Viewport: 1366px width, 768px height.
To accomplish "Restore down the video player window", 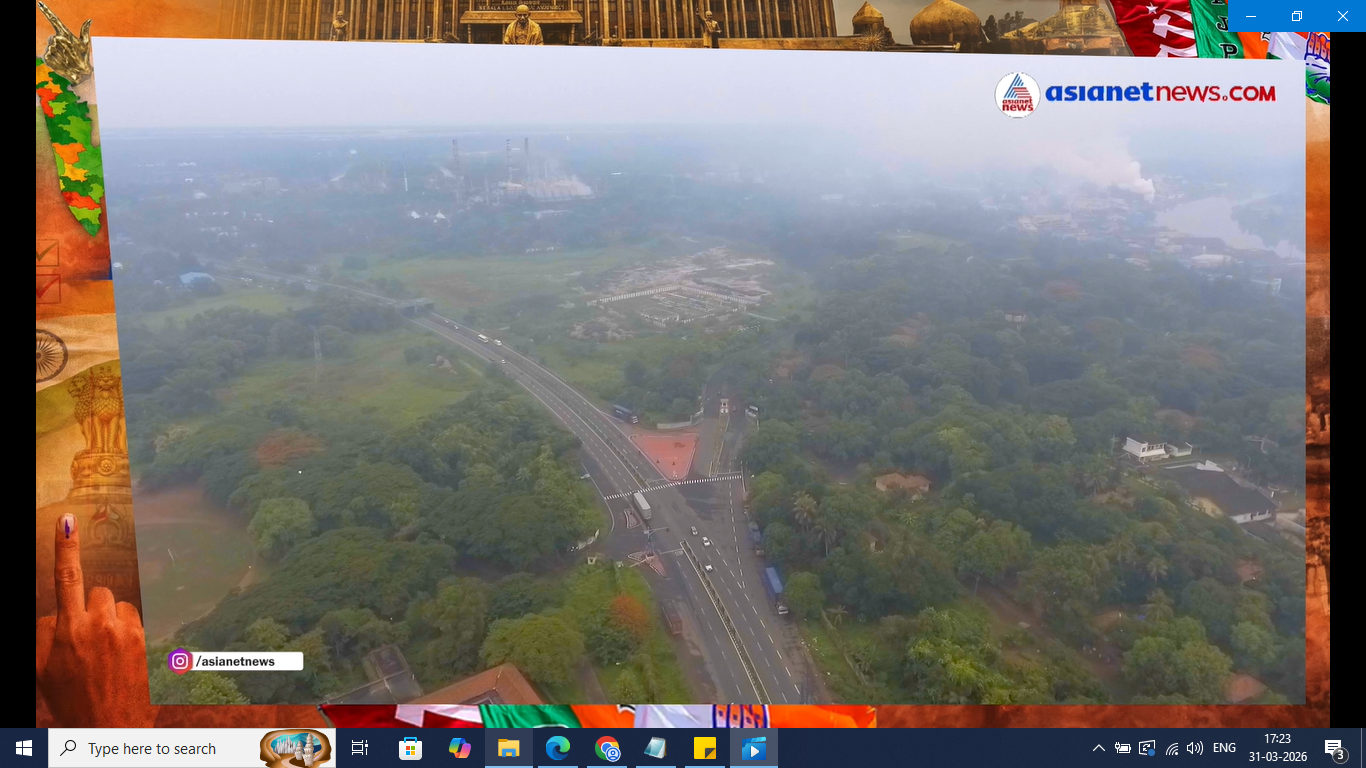I will point(1297,16).
